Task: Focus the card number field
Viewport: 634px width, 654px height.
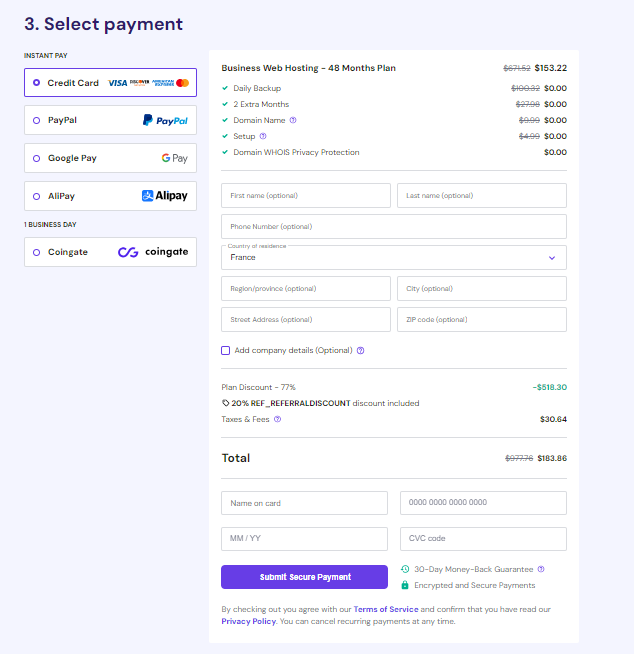Action: pyautogui.click(x=483, y=503)
